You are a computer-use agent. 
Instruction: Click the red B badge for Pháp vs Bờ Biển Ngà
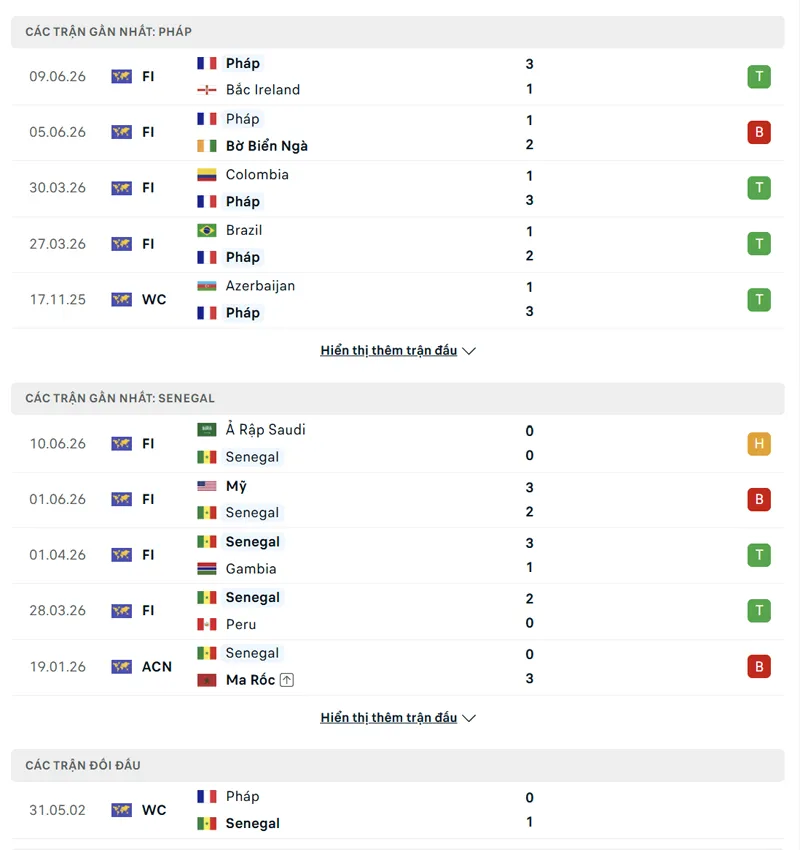tap(759, 132)
